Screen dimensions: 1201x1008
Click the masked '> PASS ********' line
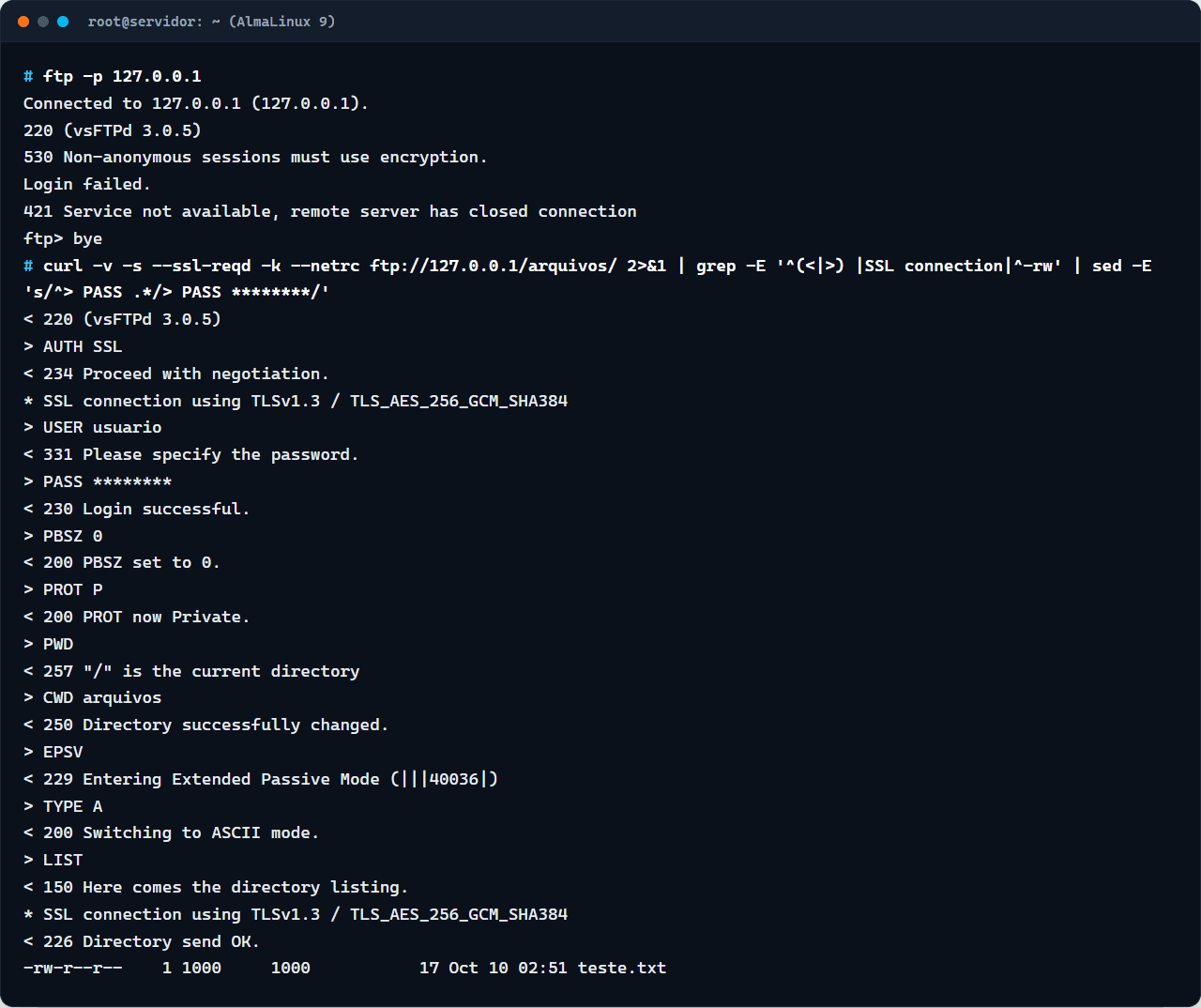[x=98, y=481]
